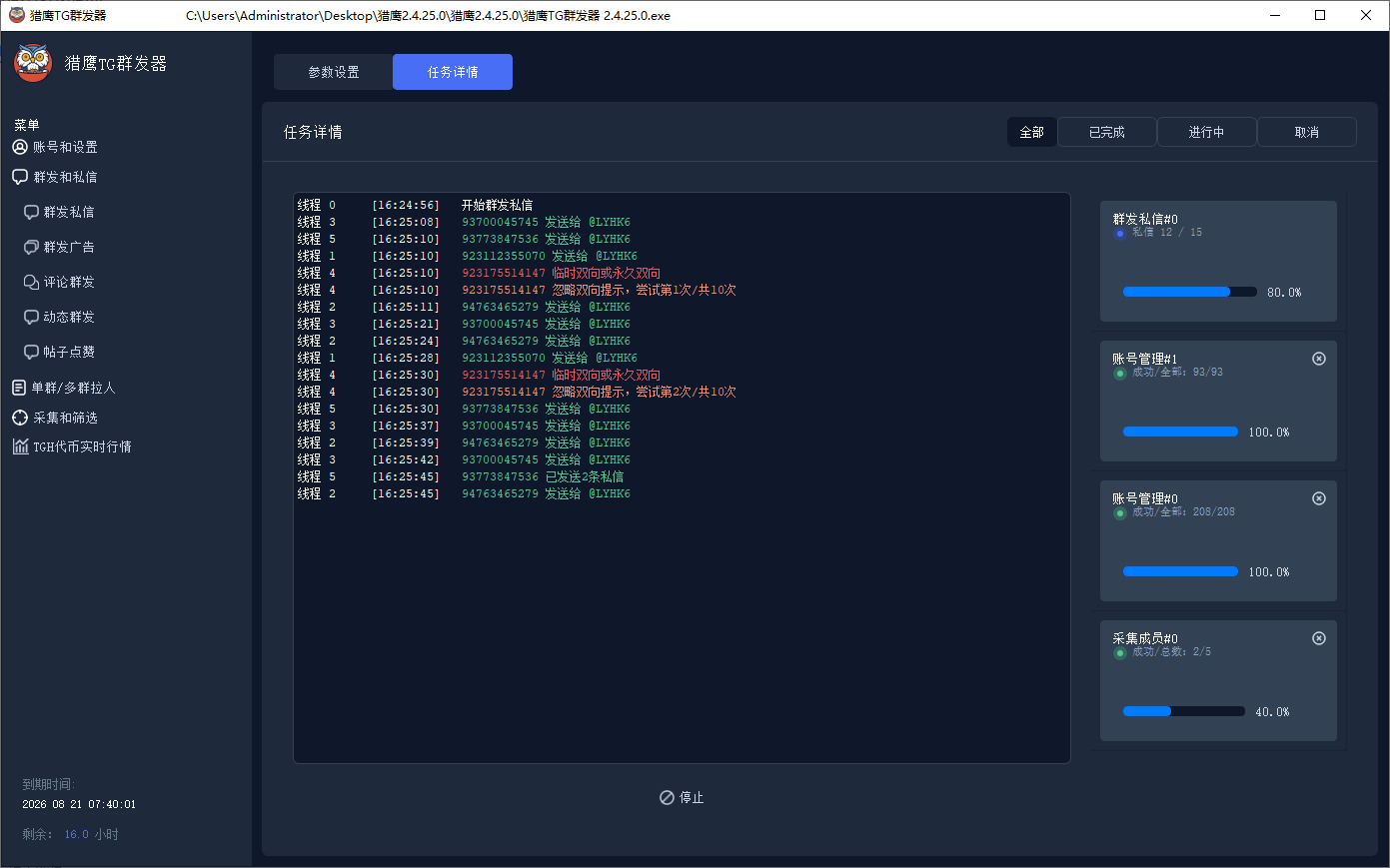Click the 群发私信 bubble icon

point(31,212)
